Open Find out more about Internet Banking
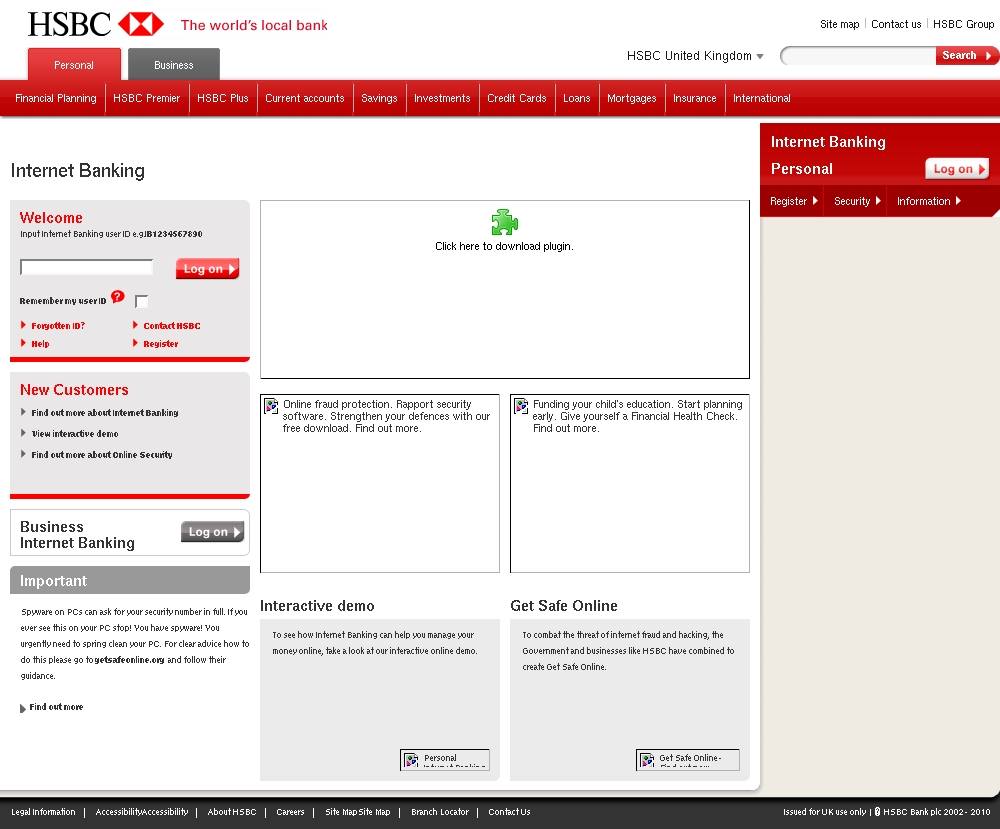 [105, 413]
